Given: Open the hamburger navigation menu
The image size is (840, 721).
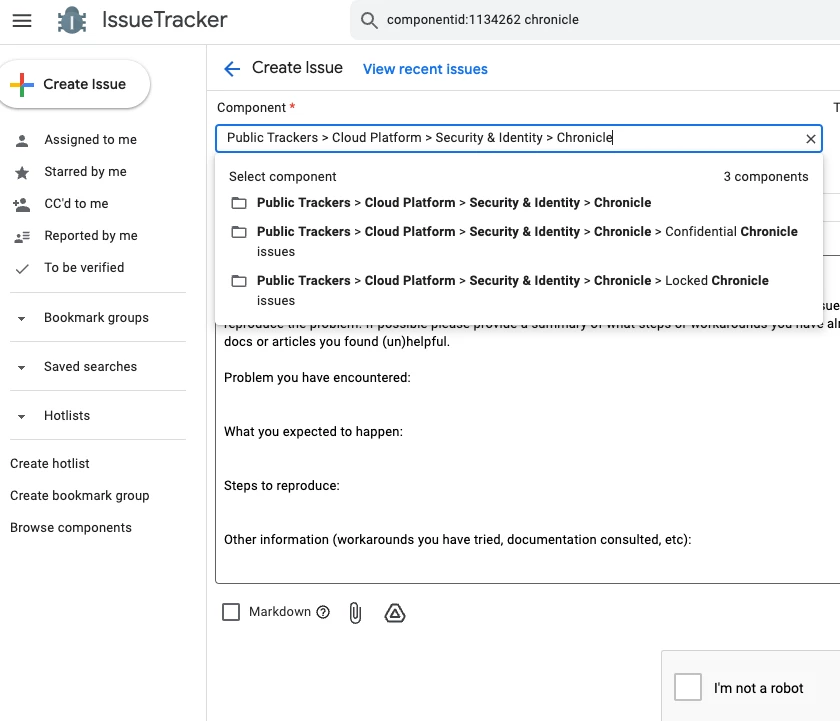Looking at the screenshot, I should (x=22, y=20).
